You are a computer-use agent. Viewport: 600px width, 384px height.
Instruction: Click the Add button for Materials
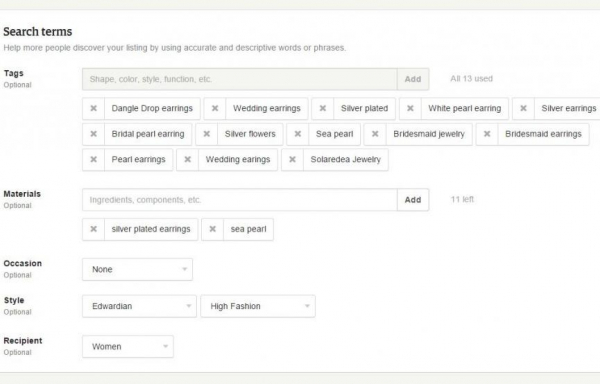[413, 200]
